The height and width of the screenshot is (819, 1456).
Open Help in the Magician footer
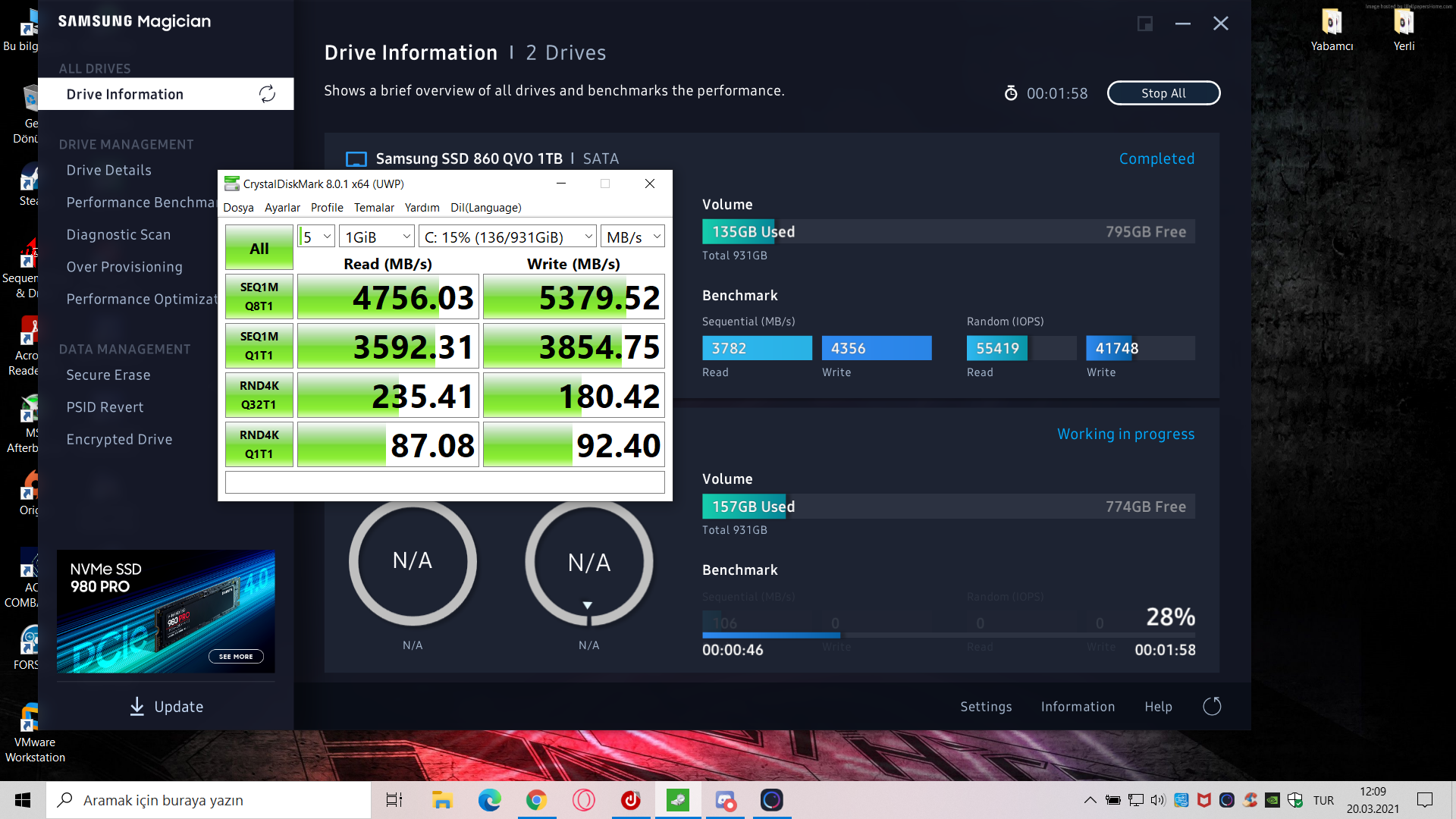pyautogui.click(x=1158, y=706)
